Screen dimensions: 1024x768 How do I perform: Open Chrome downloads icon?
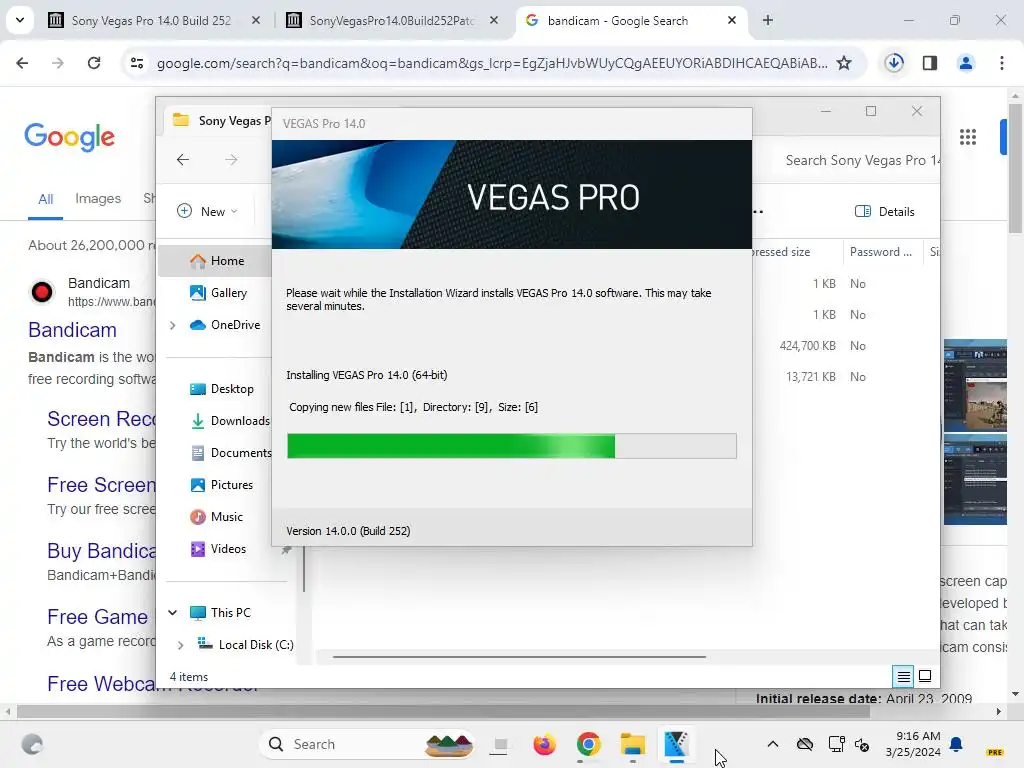point(894,63)
